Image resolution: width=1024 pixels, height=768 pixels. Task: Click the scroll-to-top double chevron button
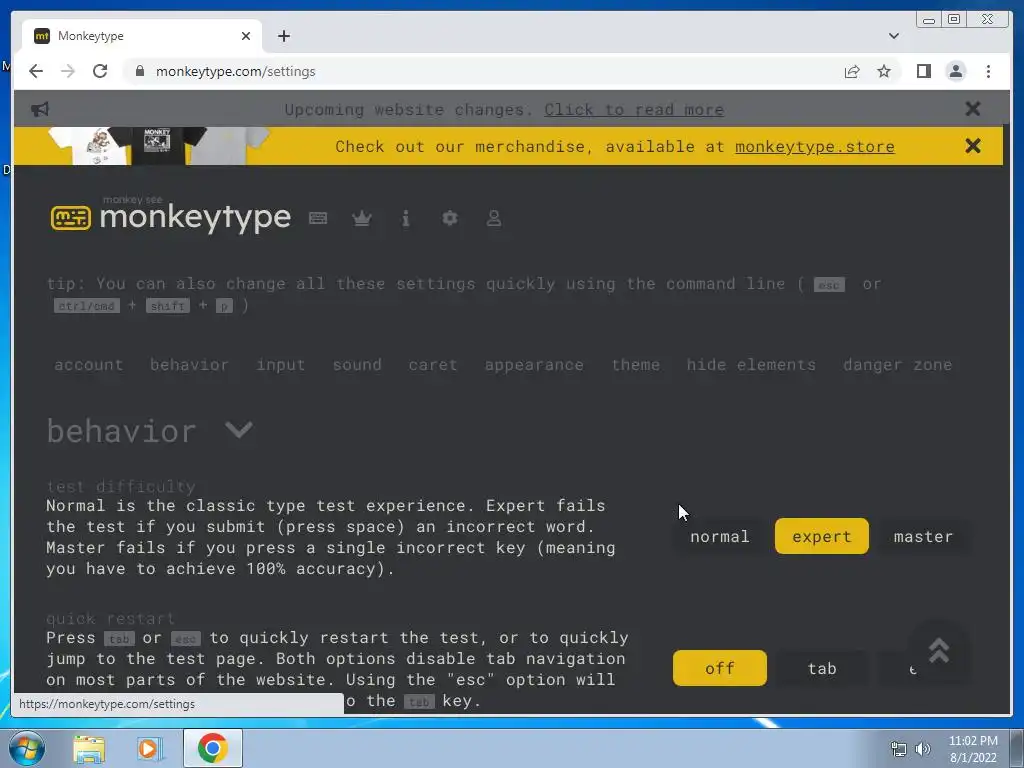938,650
